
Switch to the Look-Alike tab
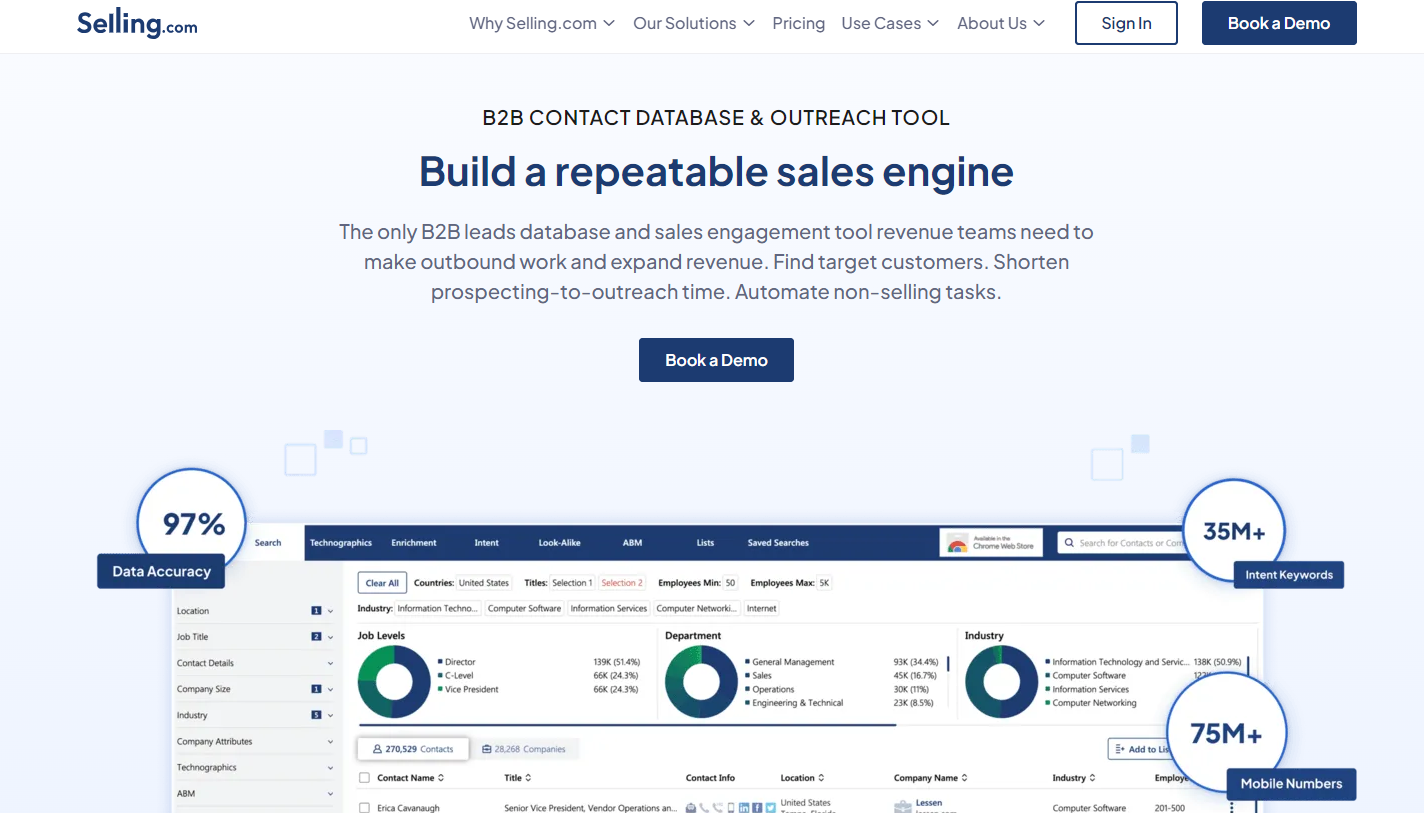[x=559, y=543]
